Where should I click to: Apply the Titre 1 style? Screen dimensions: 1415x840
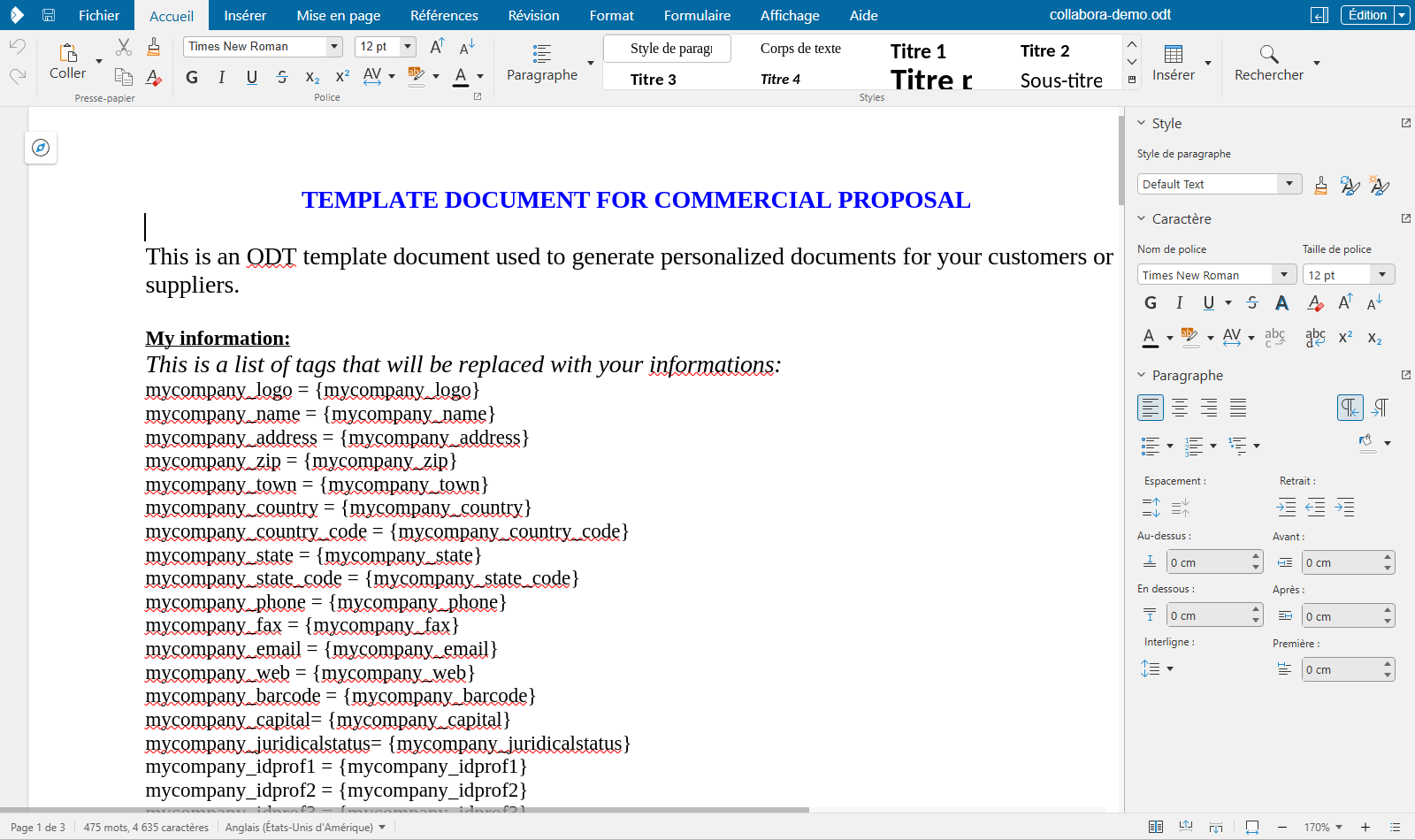[918, 51]
